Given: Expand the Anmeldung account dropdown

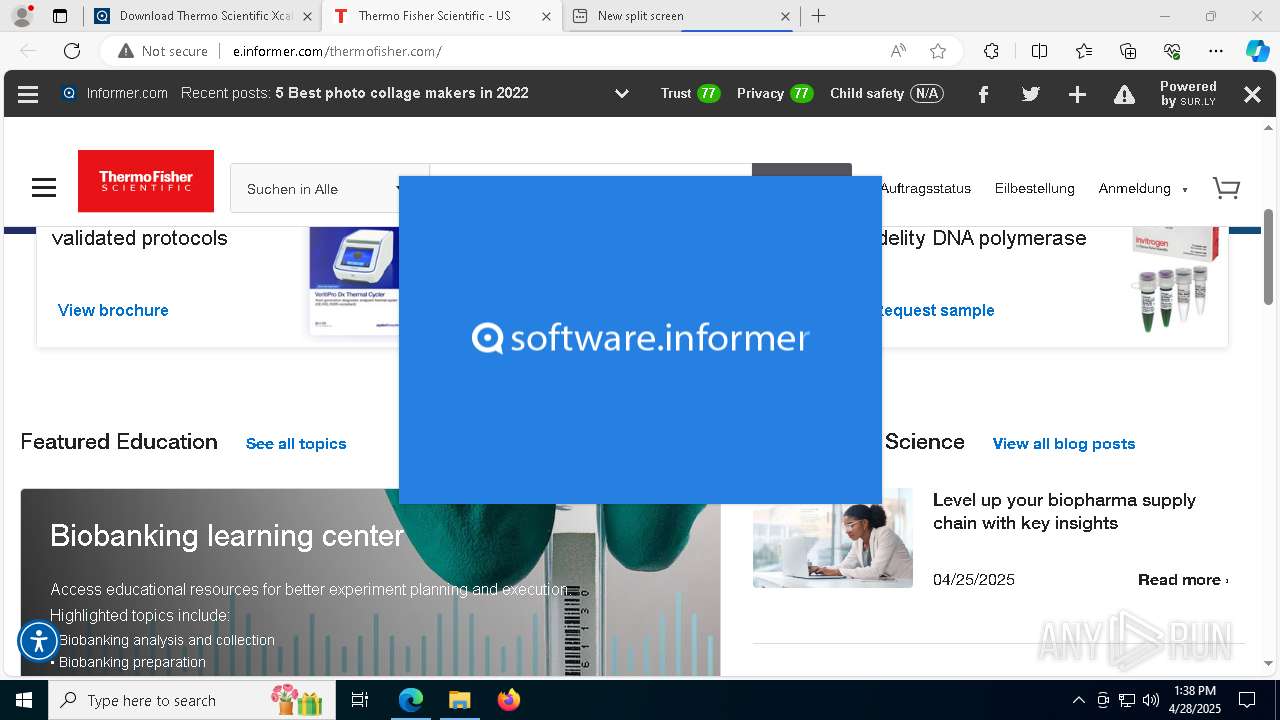Looking at the screenshot, I should pos(1143,188).
